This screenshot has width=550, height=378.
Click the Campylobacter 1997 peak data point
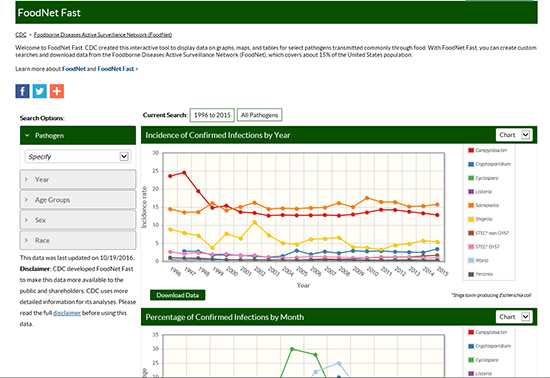point(184,173)
